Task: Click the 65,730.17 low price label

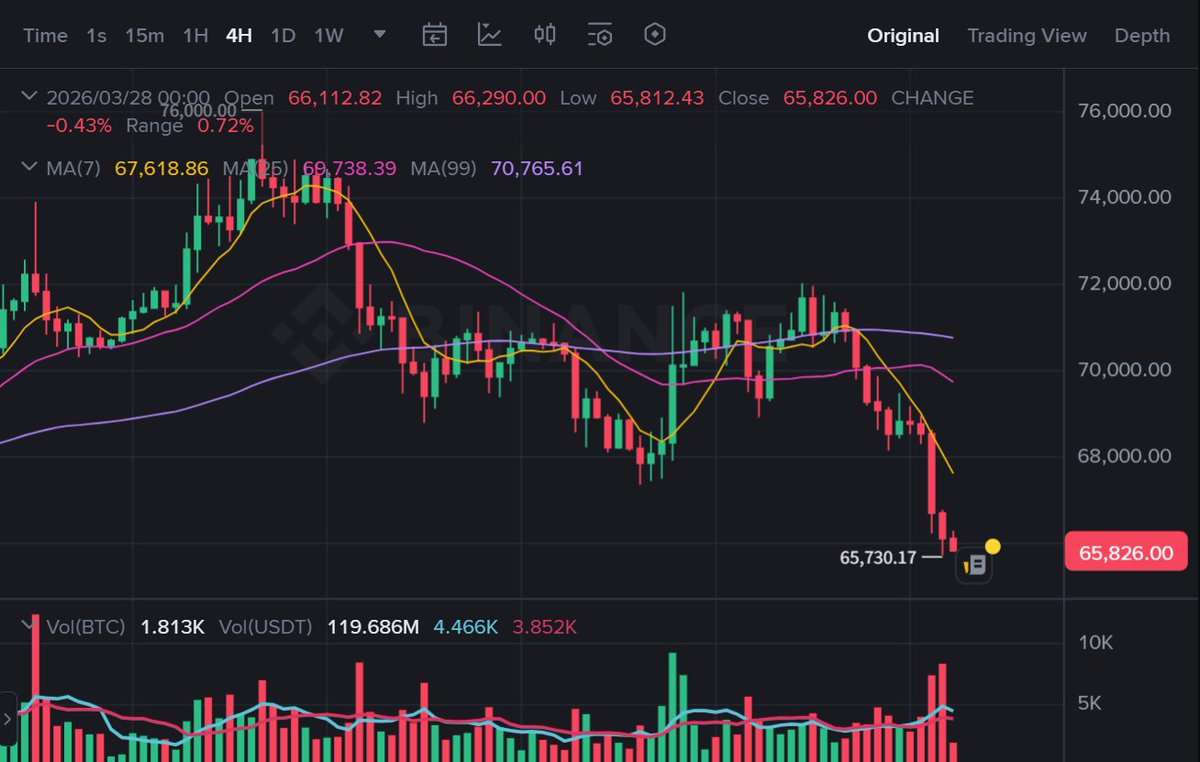Action: [x=879, y=558]
